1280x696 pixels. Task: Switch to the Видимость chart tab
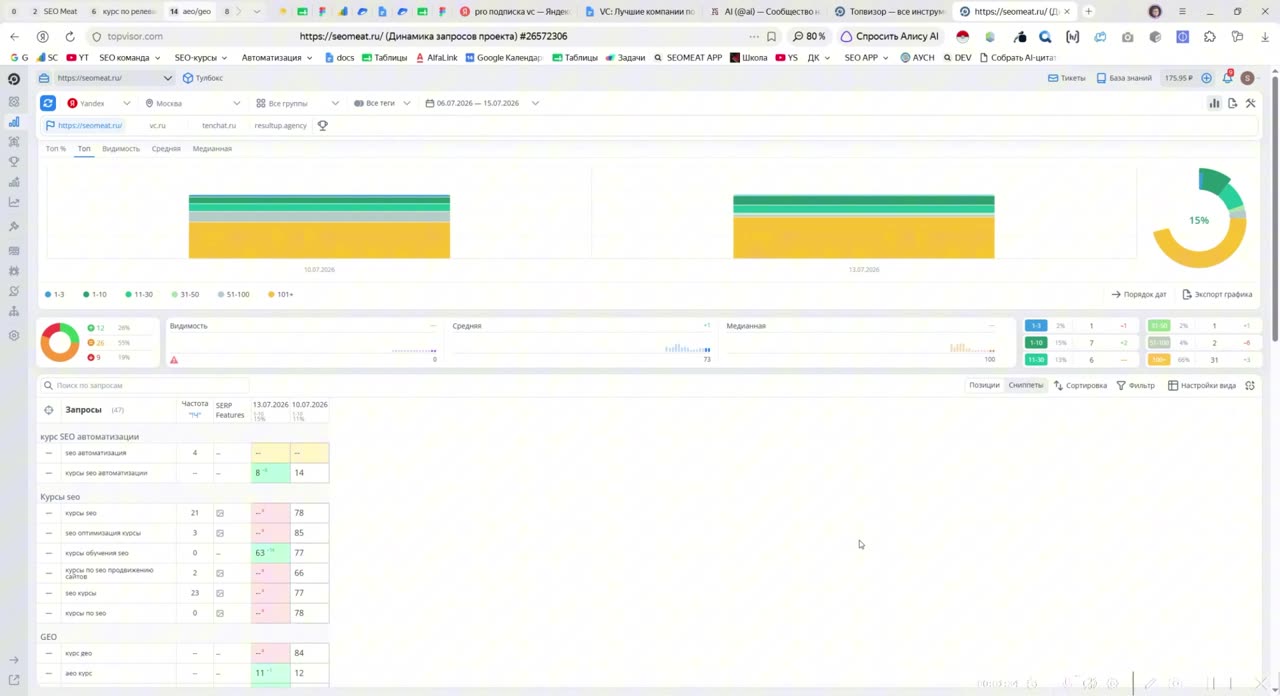tap(121, 149)
